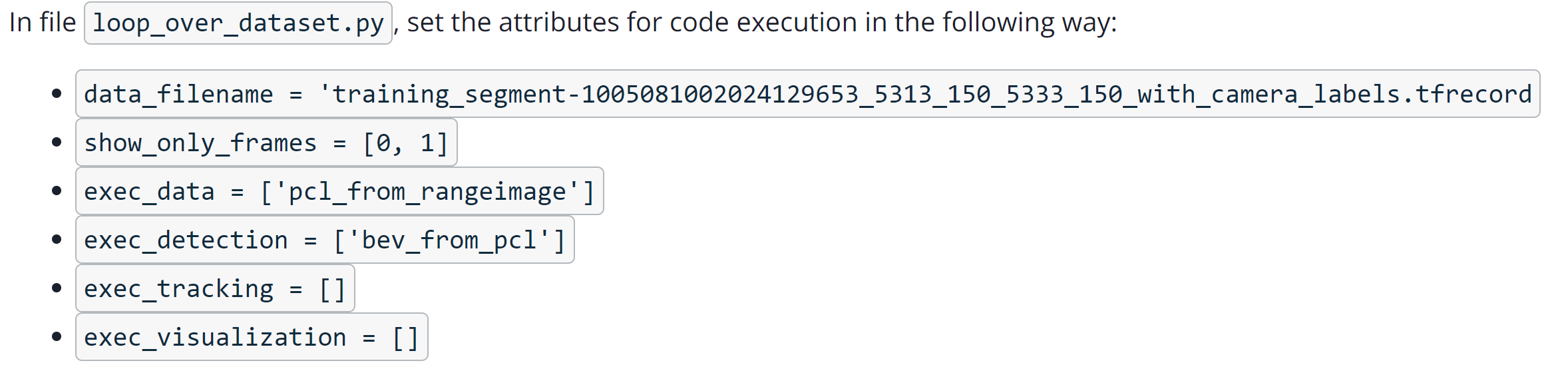1568x375 pixels.
Task: Click the exec_tracking code snippet
Action: coord(215,288)
